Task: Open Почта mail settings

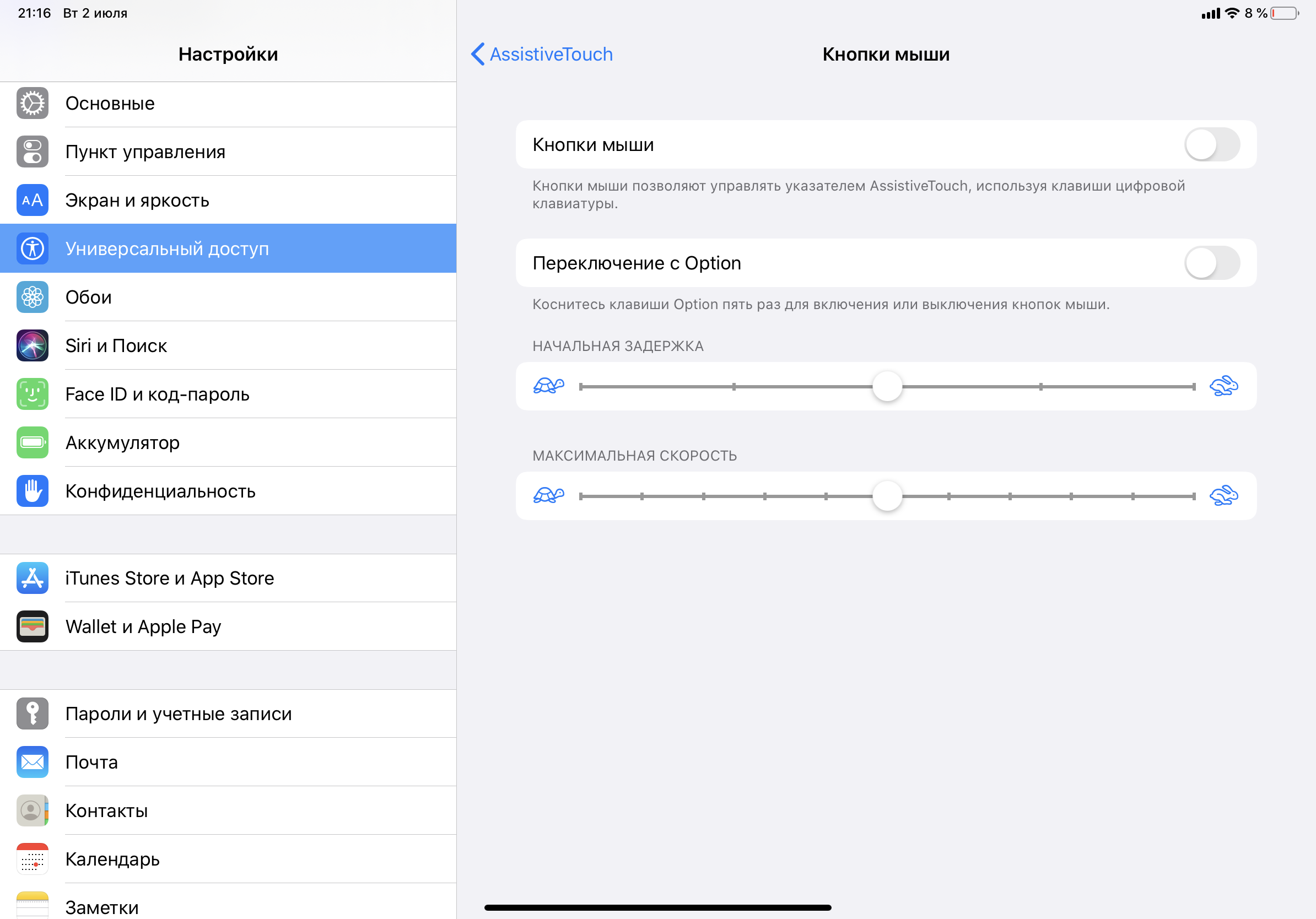Action: coord(91,762)
